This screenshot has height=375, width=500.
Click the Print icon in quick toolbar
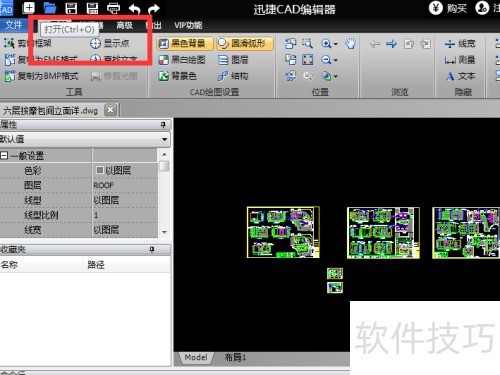coord(113,8)
